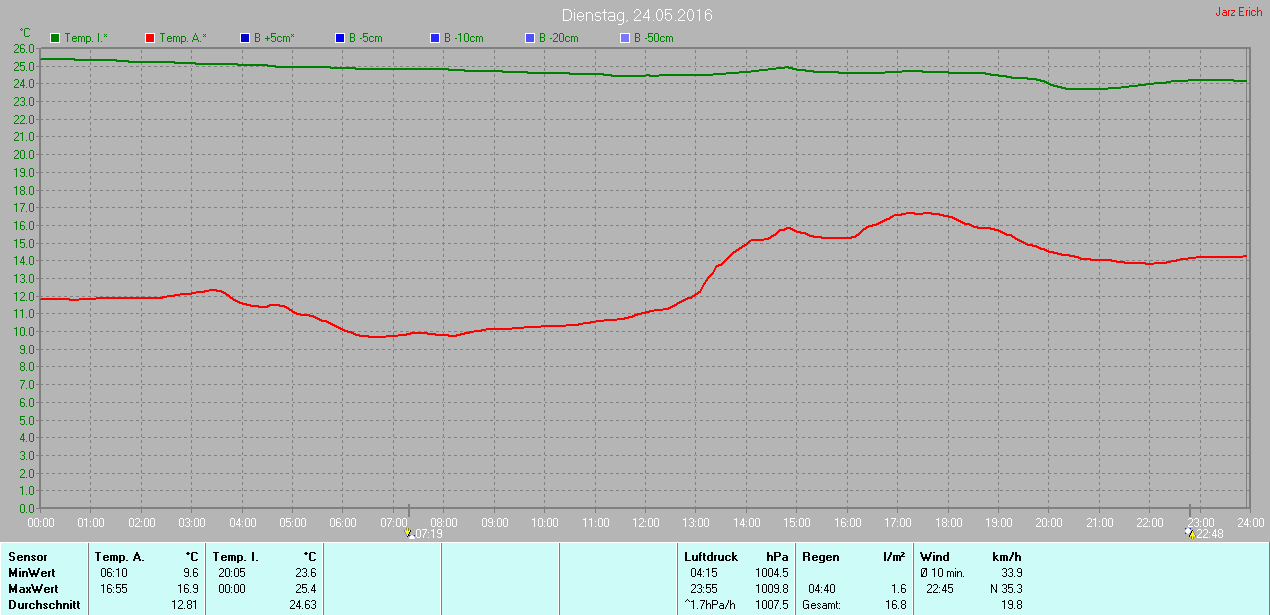Select the 'B -20cm' legend label
This screenshot has width=1270, height=615.
tap(559, 38)
